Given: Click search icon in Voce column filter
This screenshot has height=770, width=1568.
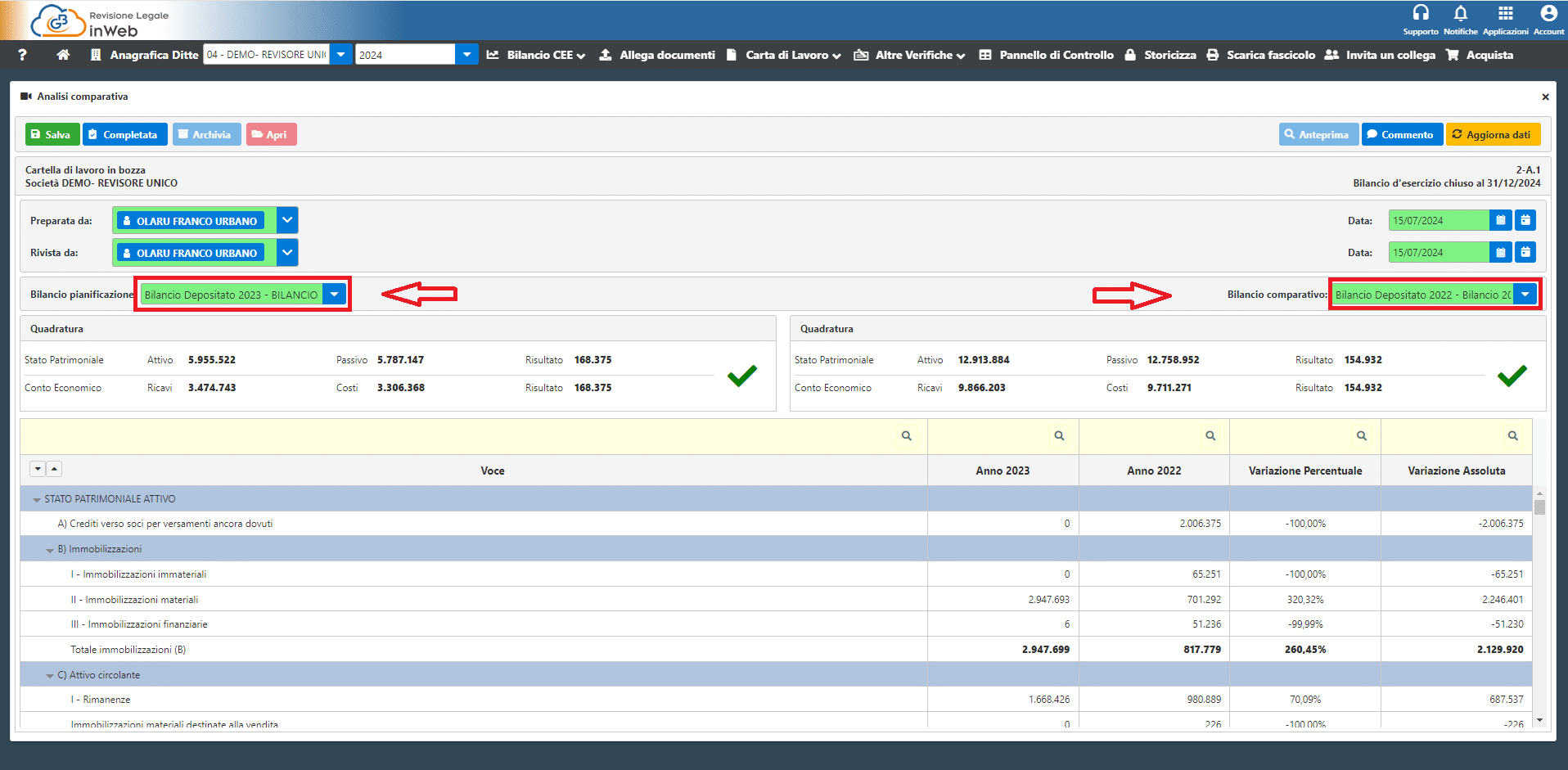Looking at the screenshot, I should pos(906,436).
